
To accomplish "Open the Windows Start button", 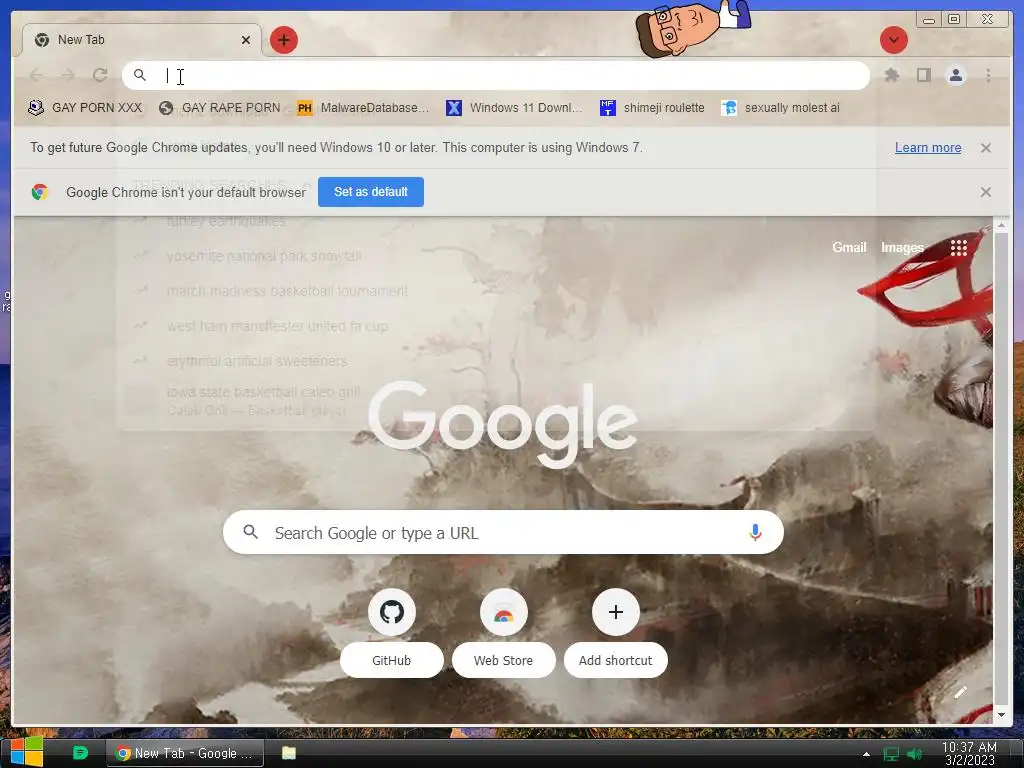I will pos(27,753).
